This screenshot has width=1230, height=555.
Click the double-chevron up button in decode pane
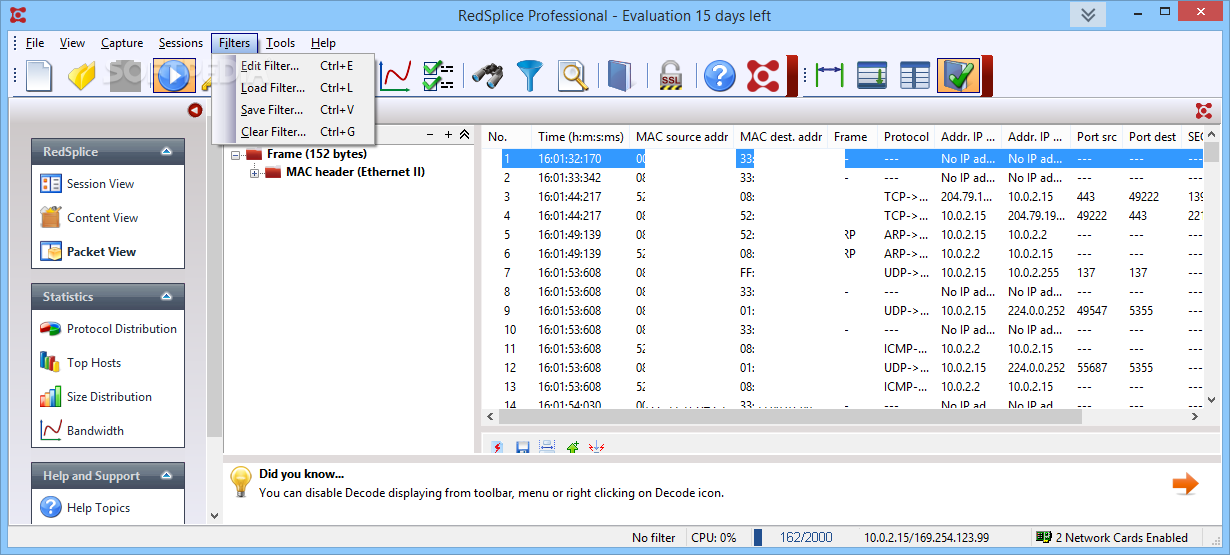coord(464,134)
